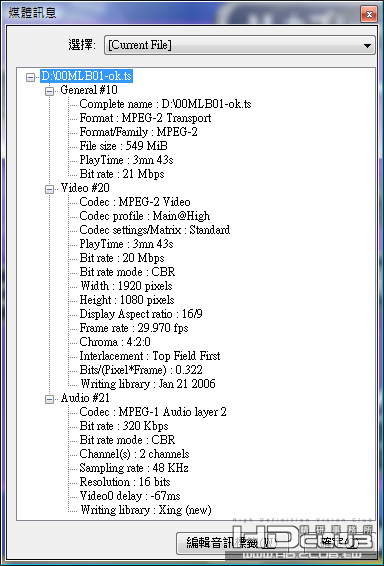Click the dropdown arrow next to Current File
This screenshot has height=566, width=384.
click(x=367, y=46)
